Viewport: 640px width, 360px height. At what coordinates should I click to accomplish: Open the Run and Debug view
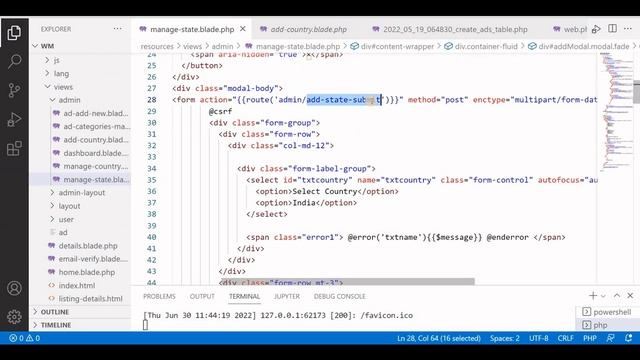14,119
